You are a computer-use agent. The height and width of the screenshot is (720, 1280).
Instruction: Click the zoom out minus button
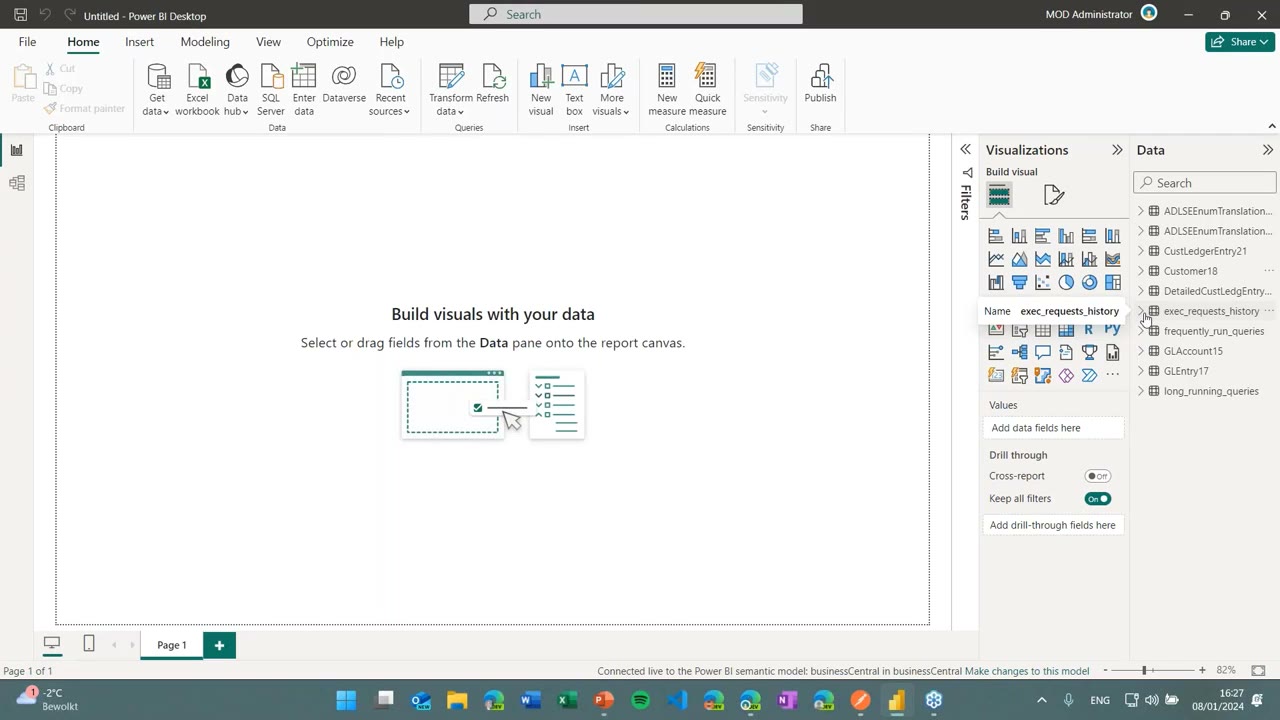pyautogui.click(x=1105, y=670)
